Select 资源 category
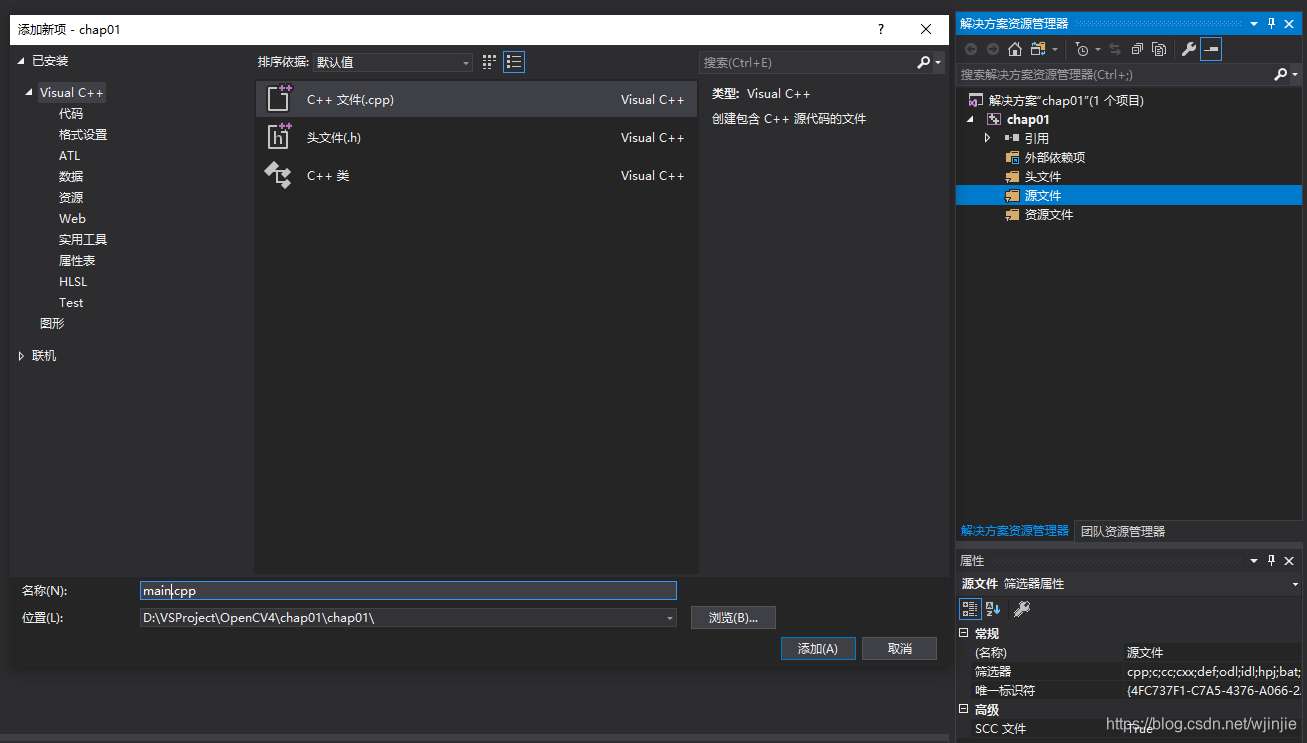The image size is (1307, 743). click(71, 198)
